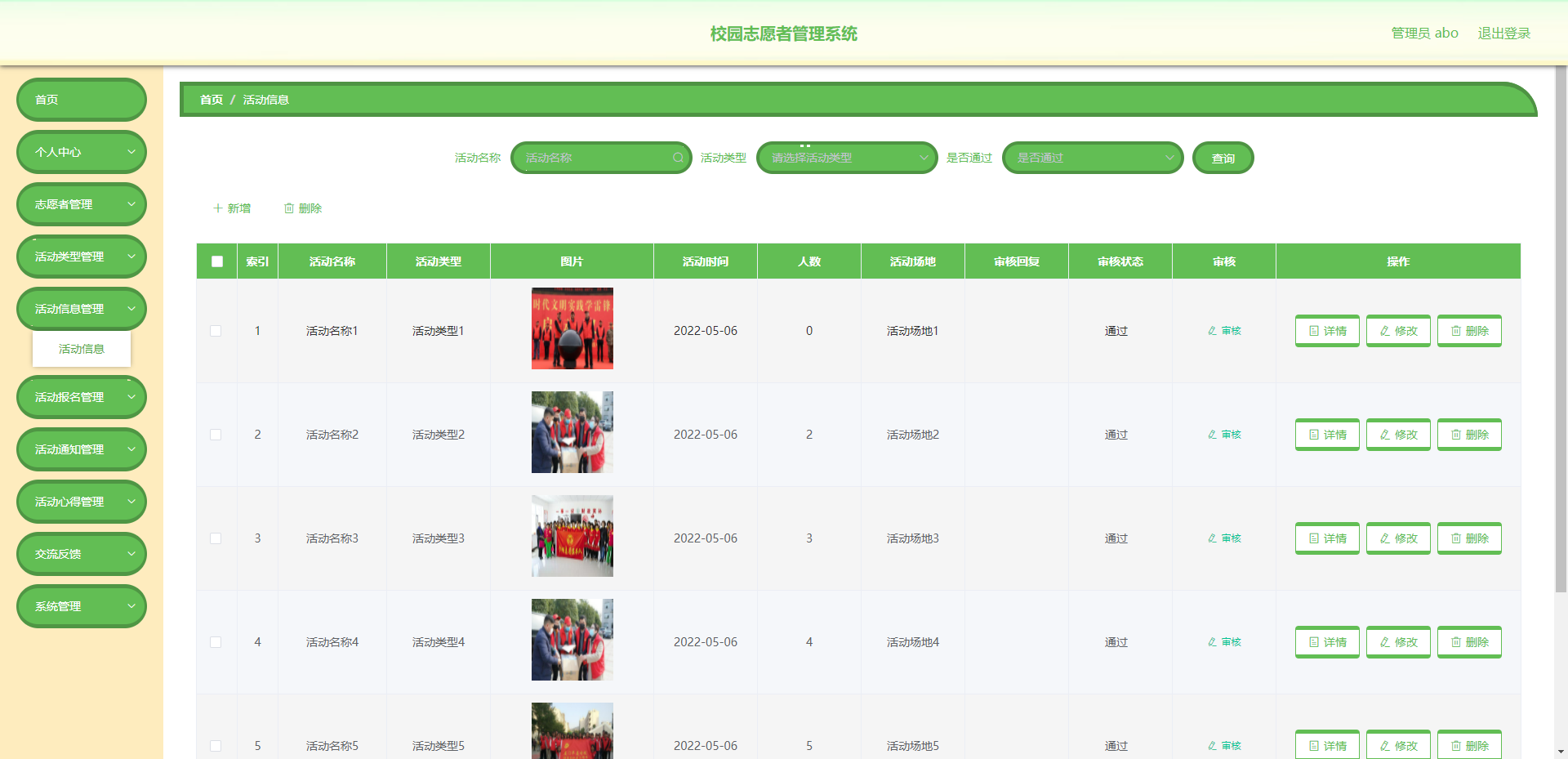The height and width of the screenshot is (759, 1568).
Task: Click 退出登录 to log out
Action: (1503, 33)
